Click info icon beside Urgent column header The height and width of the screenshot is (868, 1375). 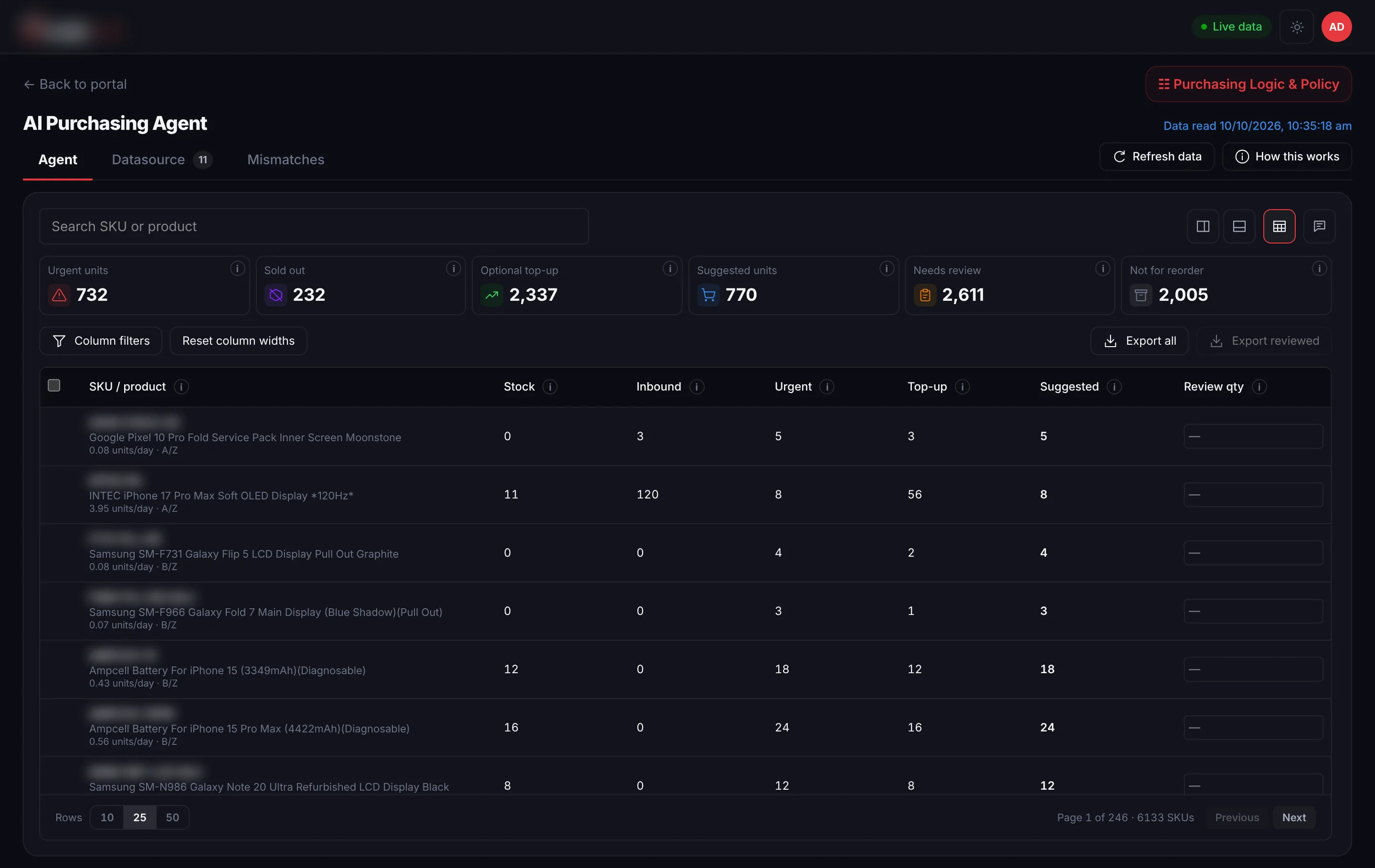coord(827,387)
